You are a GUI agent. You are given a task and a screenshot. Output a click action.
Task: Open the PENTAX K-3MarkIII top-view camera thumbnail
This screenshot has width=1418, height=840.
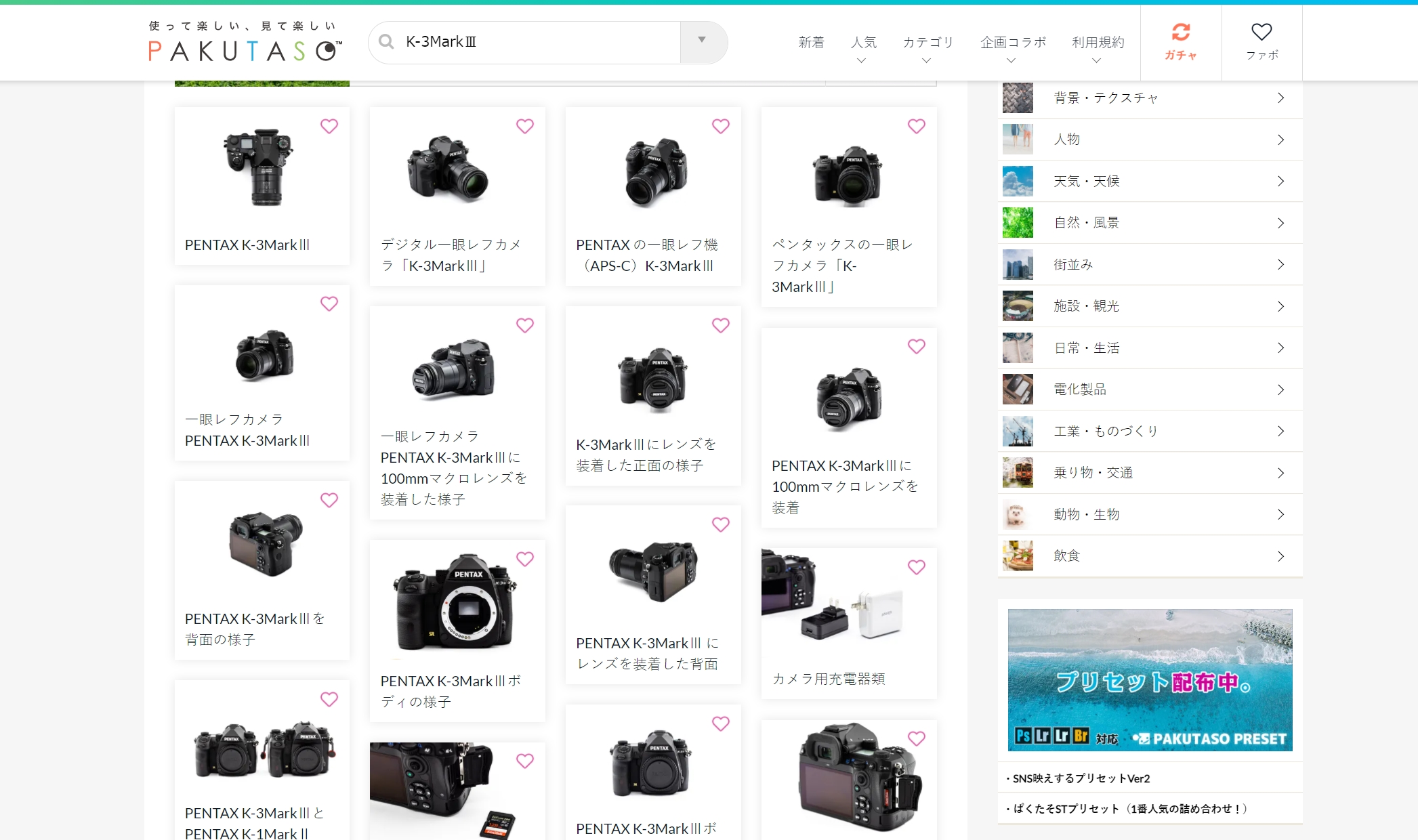pyautogui.click(x=262, y=167)
